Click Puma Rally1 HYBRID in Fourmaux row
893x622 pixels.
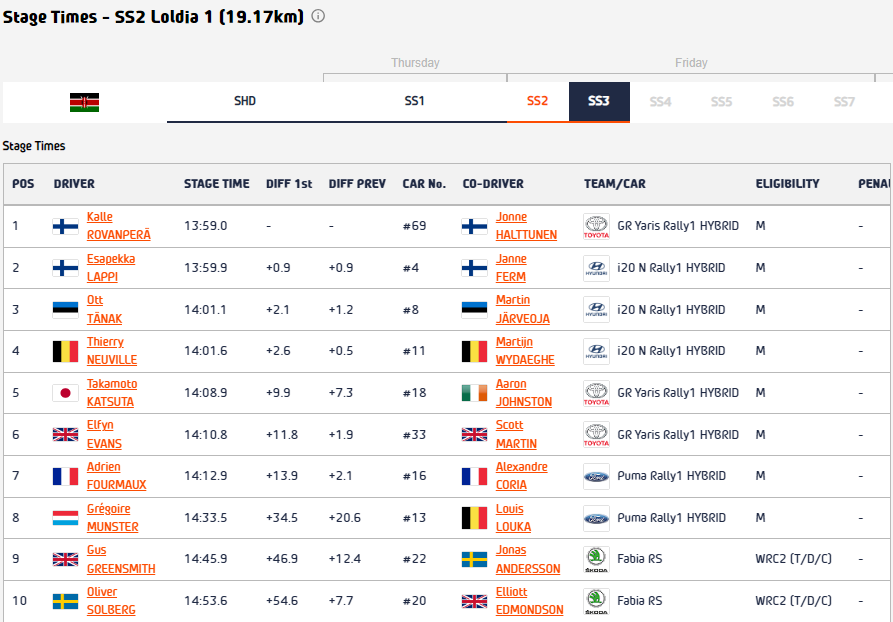pos(671,476)
